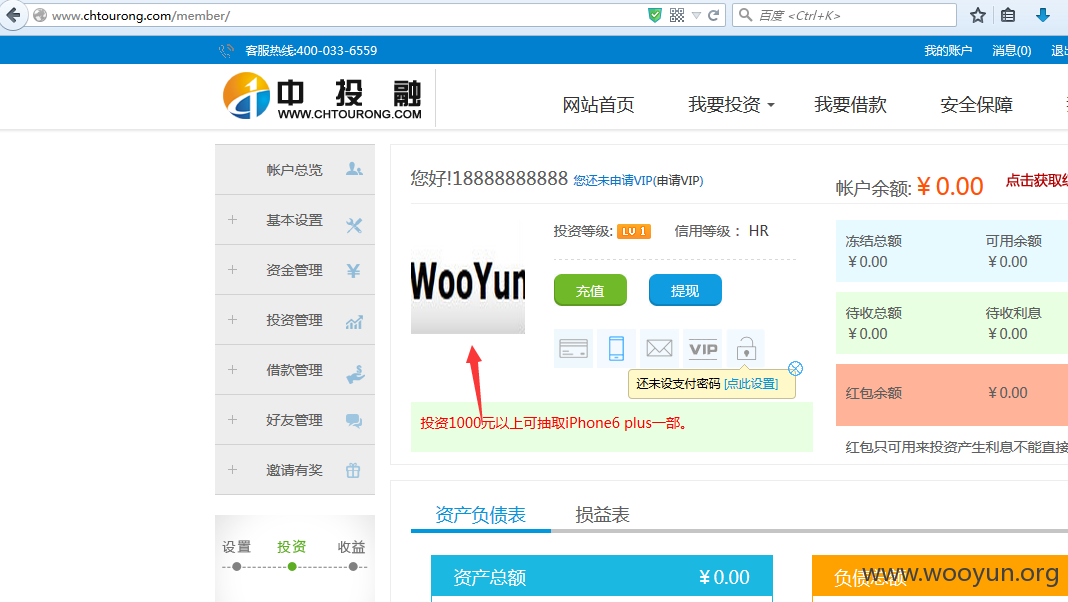The image size is (1068, 602).
Task: Open the 我要投资 dropdown menu
Action: coord(732,105)
